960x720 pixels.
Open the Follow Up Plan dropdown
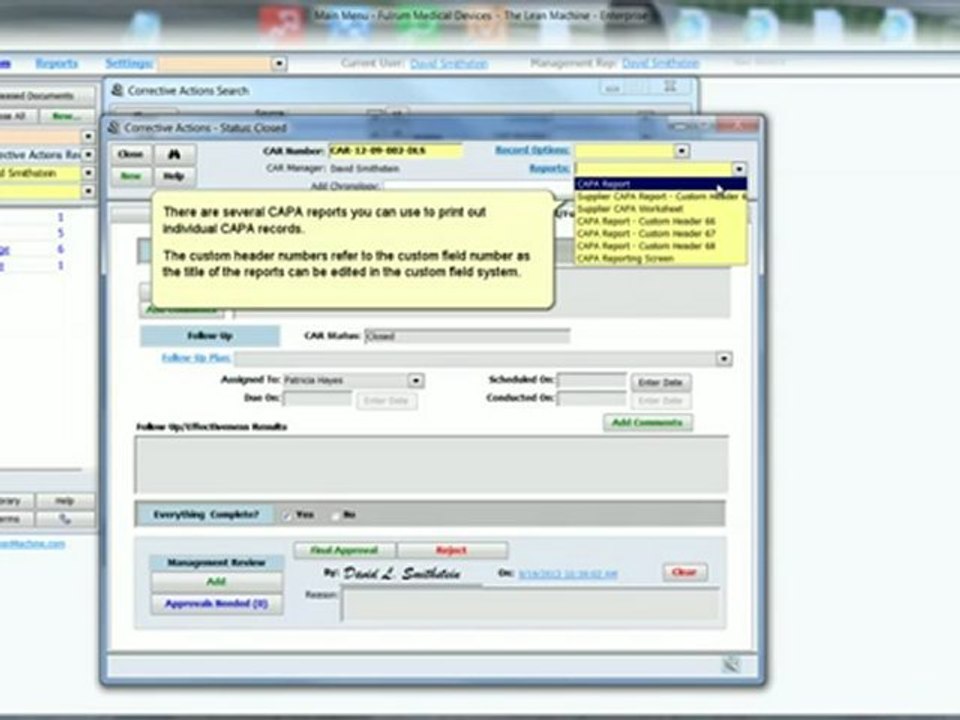pos(724,359)
